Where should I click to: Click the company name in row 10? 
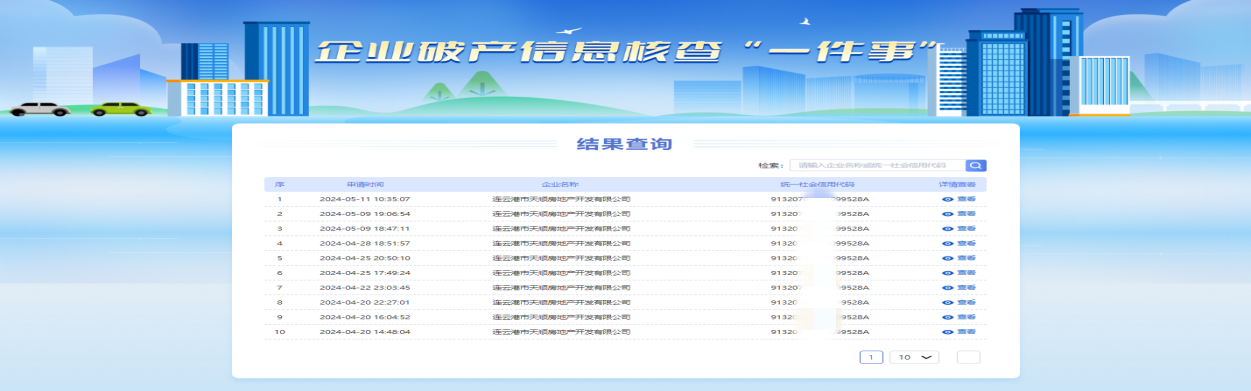pos(561,331)
